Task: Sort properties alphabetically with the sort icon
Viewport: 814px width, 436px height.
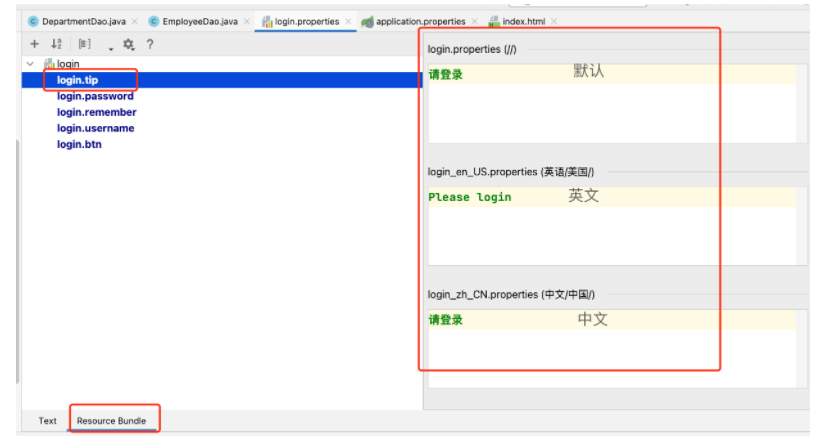Action: (x=56, y=44)
